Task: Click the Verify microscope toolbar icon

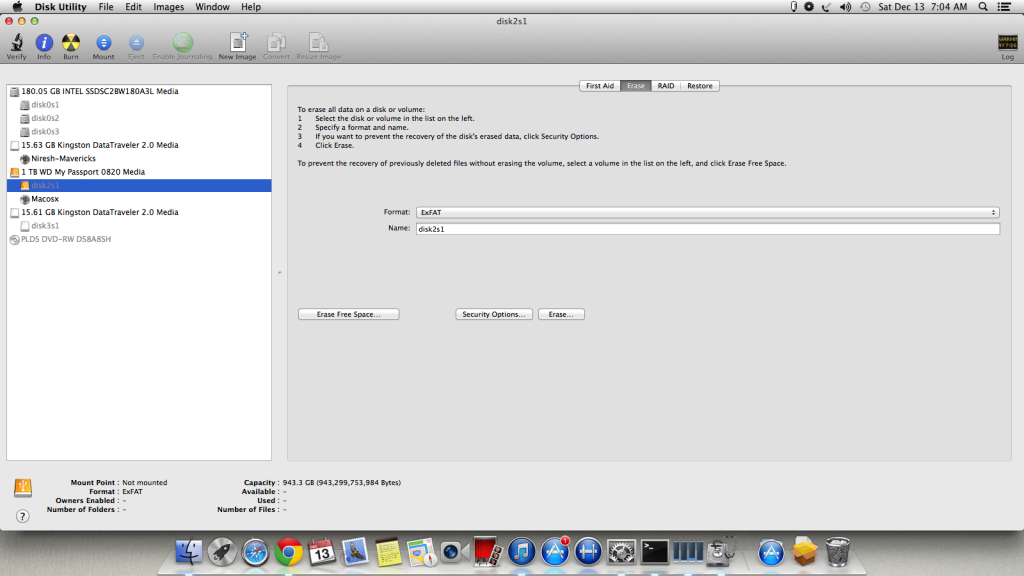Action: (x=16, y=43)
